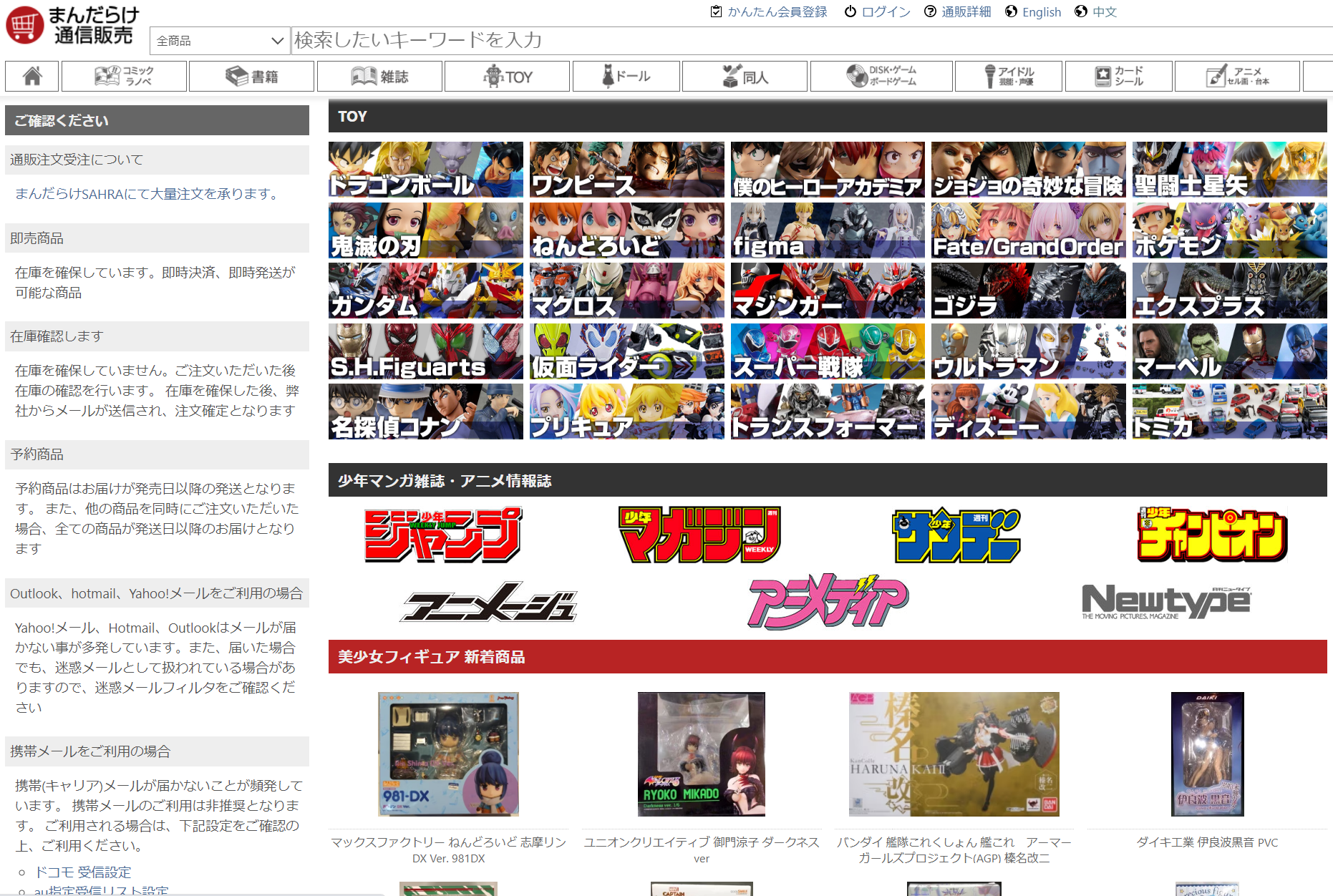1333x896 pixels.
Task: Click the Newtype magazine logo
Action: point(1166,602)
